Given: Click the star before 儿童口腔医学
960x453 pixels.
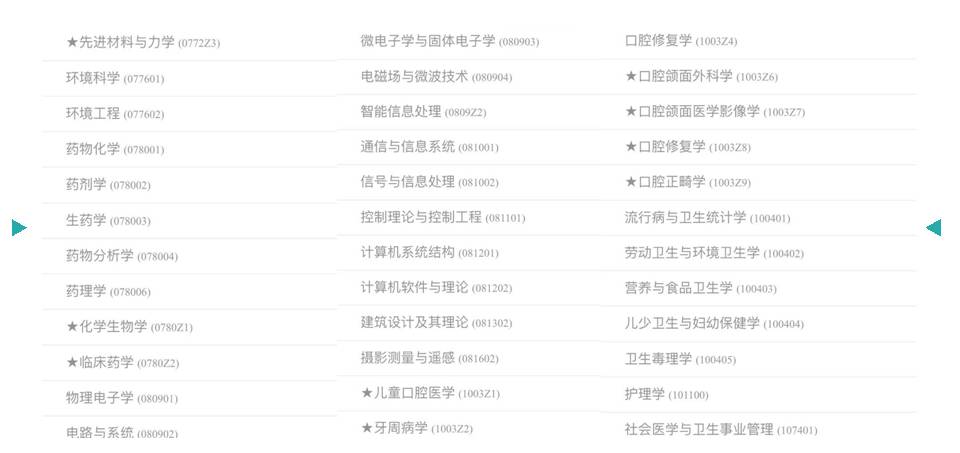Looking at the screenshot, I should [x=367, y=392].
